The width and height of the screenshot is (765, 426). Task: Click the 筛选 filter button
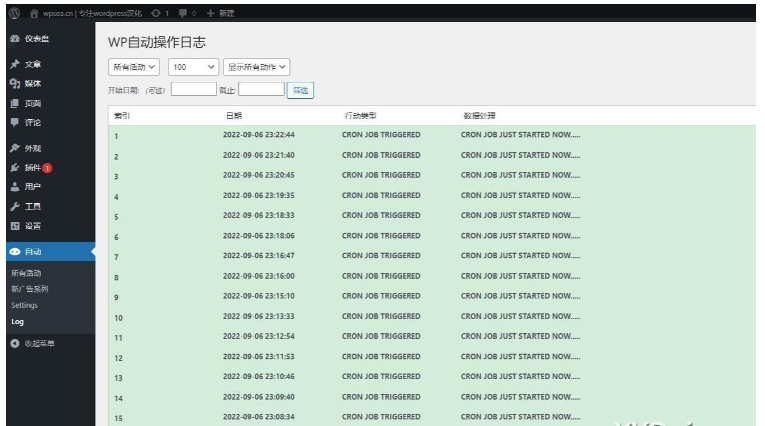pos(299,90)
